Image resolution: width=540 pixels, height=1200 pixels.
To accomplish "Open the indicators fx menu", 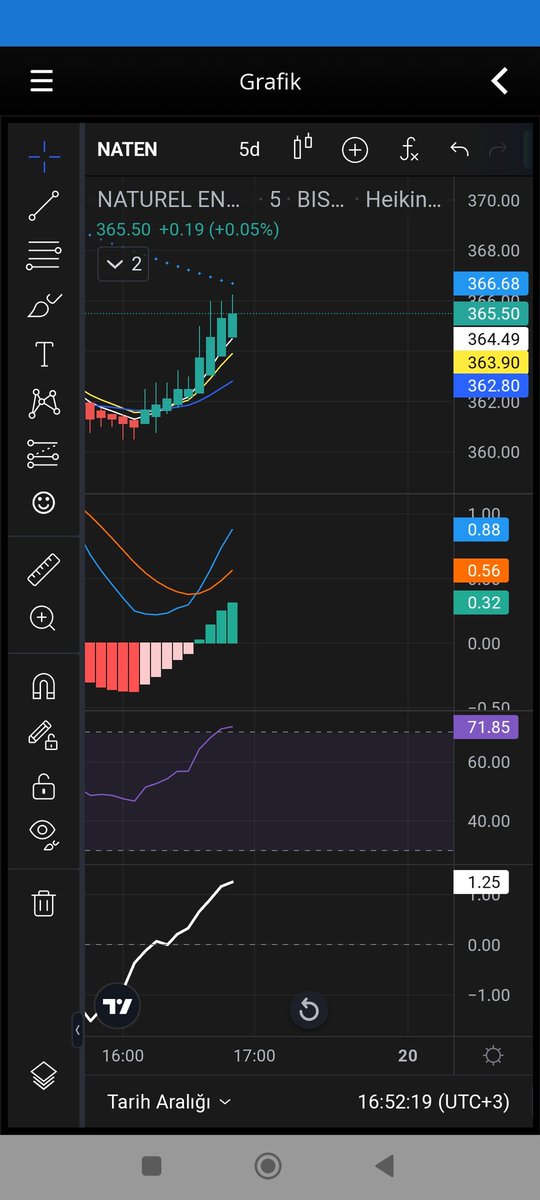I will pos(408,150).
